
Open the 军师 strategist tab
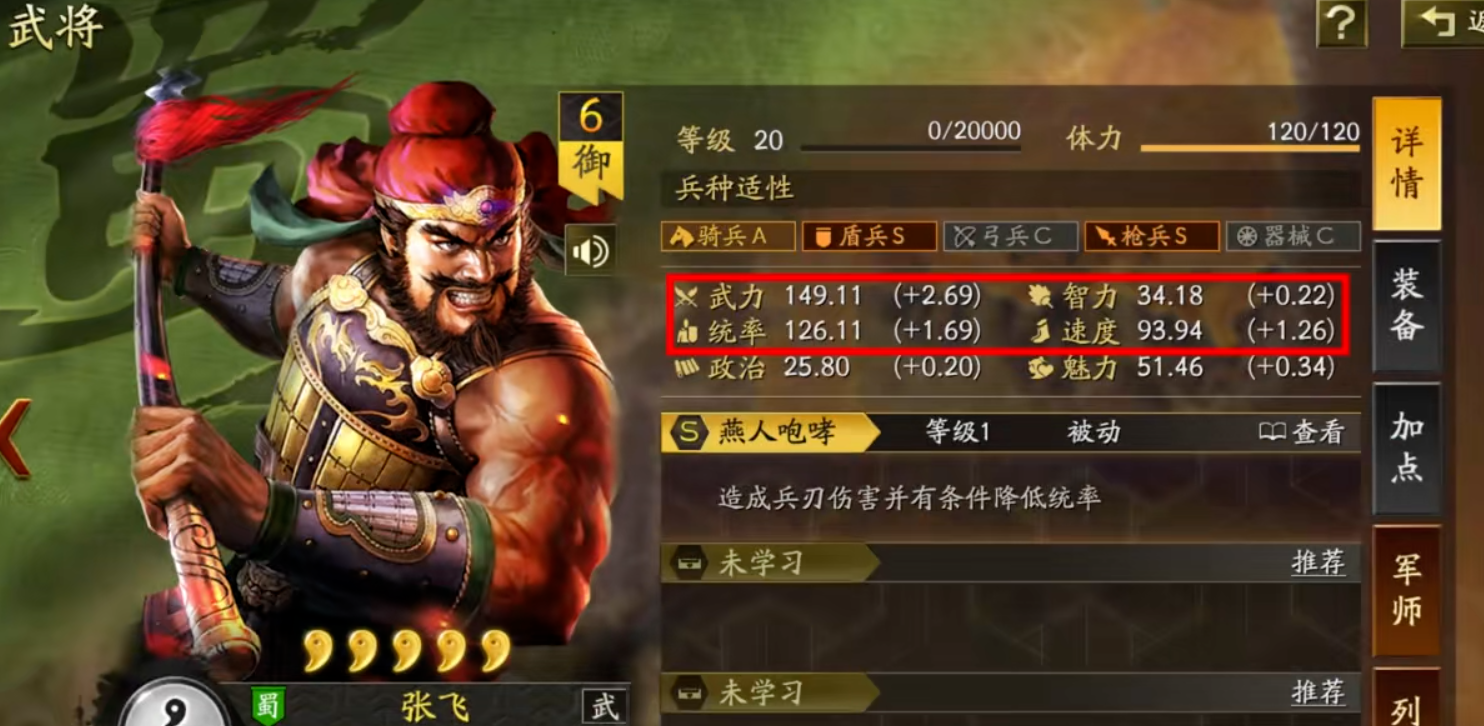click(x=1407, y=590)
